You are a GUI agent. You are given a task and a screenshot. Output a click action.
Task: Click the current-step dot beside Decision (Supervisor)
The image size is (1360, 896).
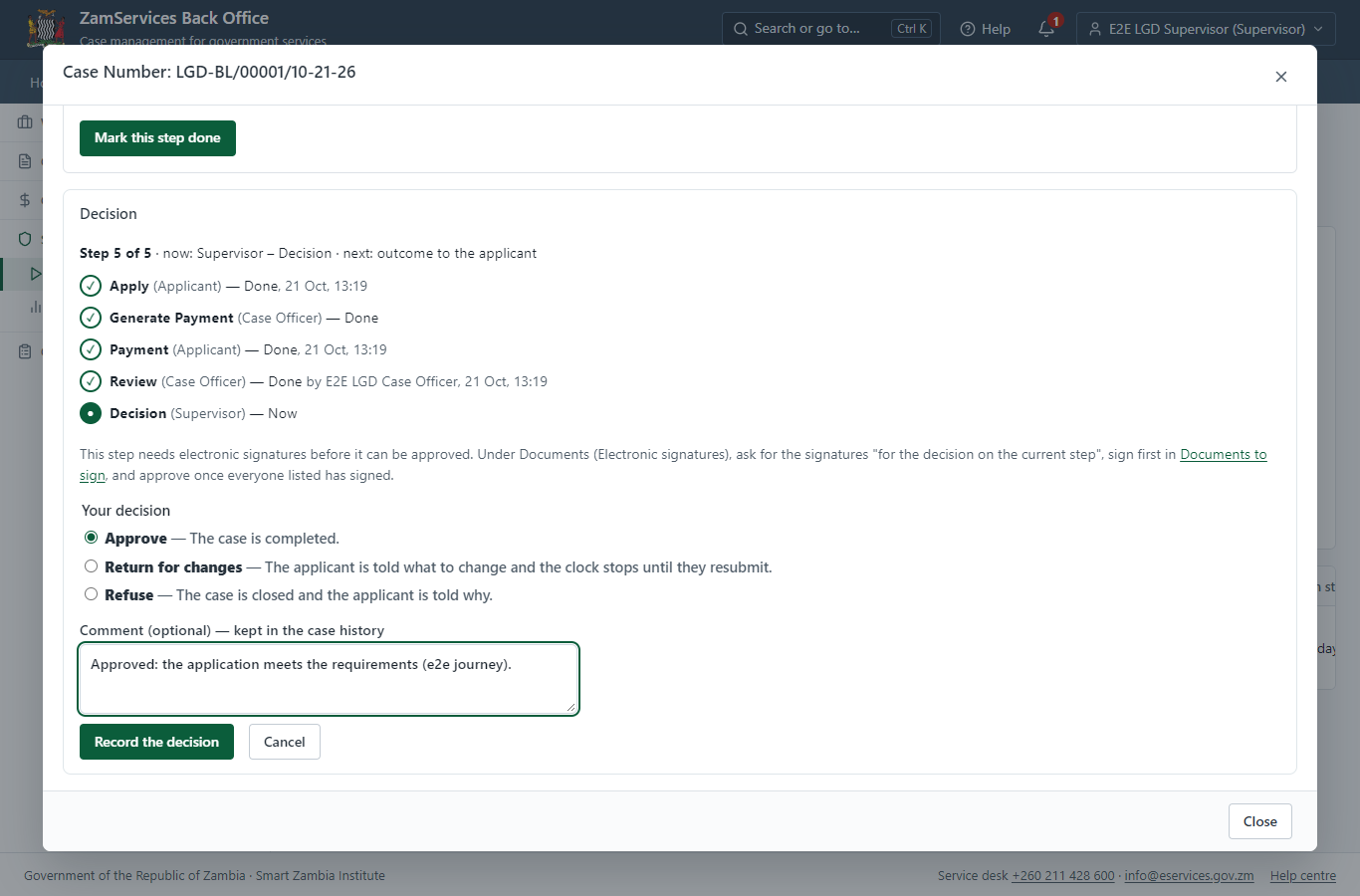91,413
